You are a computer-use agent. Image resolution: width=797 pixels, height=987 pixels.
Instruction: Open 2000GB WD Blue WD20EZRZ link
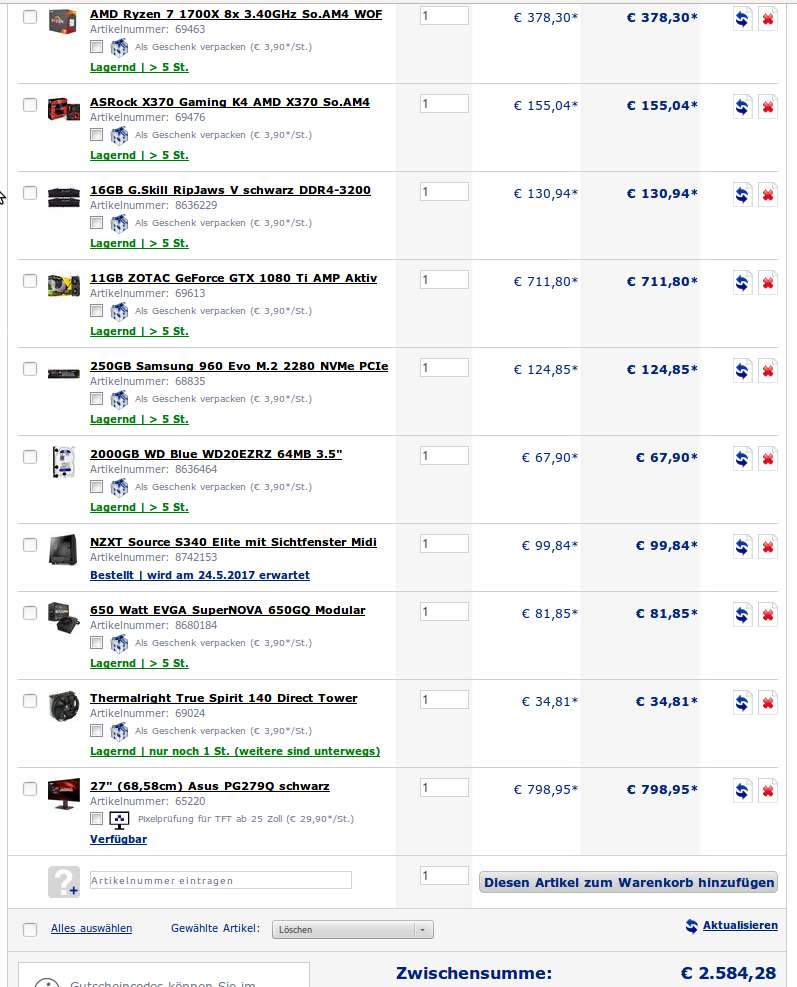tap(216, 454)
